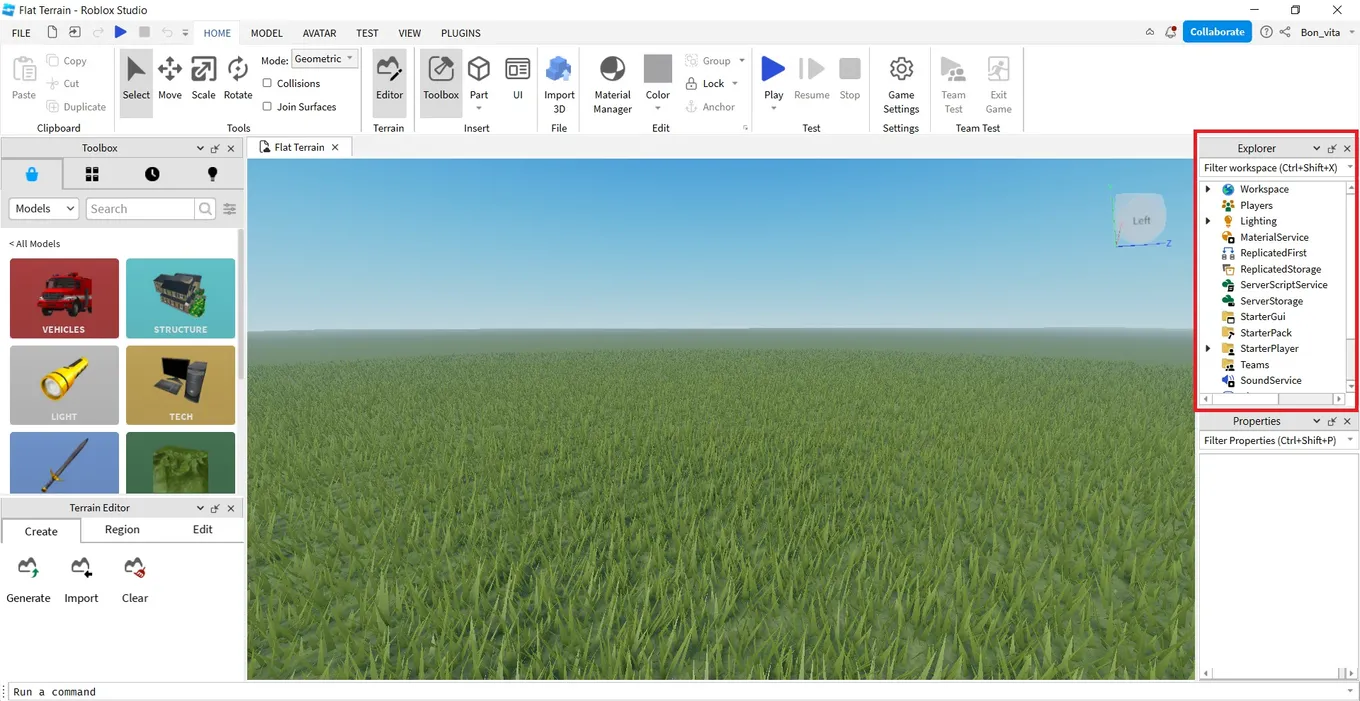Enable the Join Surfaces checkbox
The height and width of the screenshot is (701, 1360).
[x=267, y=106]
